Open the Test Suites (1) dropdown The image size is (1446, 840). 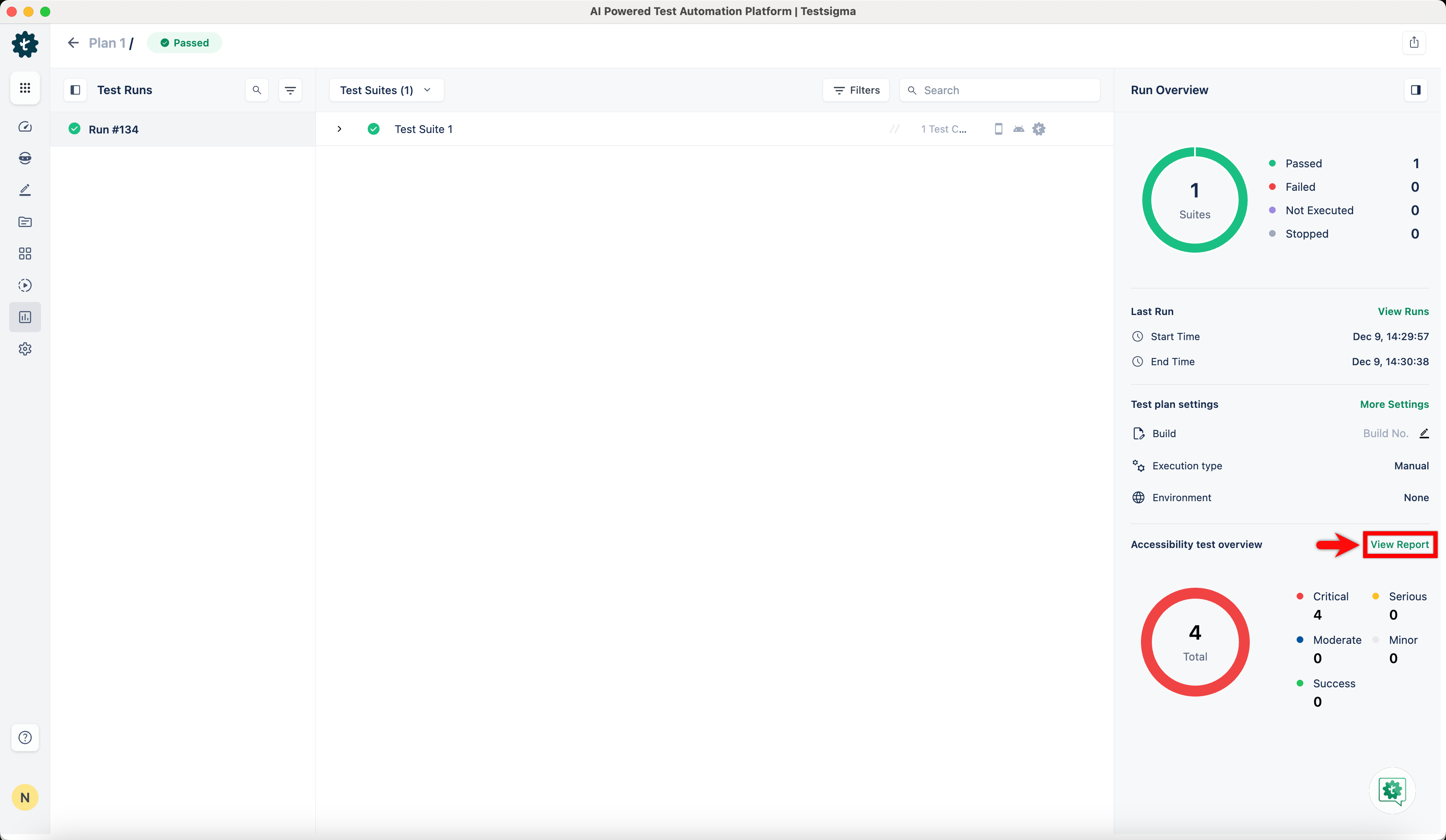[x=386, y=90]
